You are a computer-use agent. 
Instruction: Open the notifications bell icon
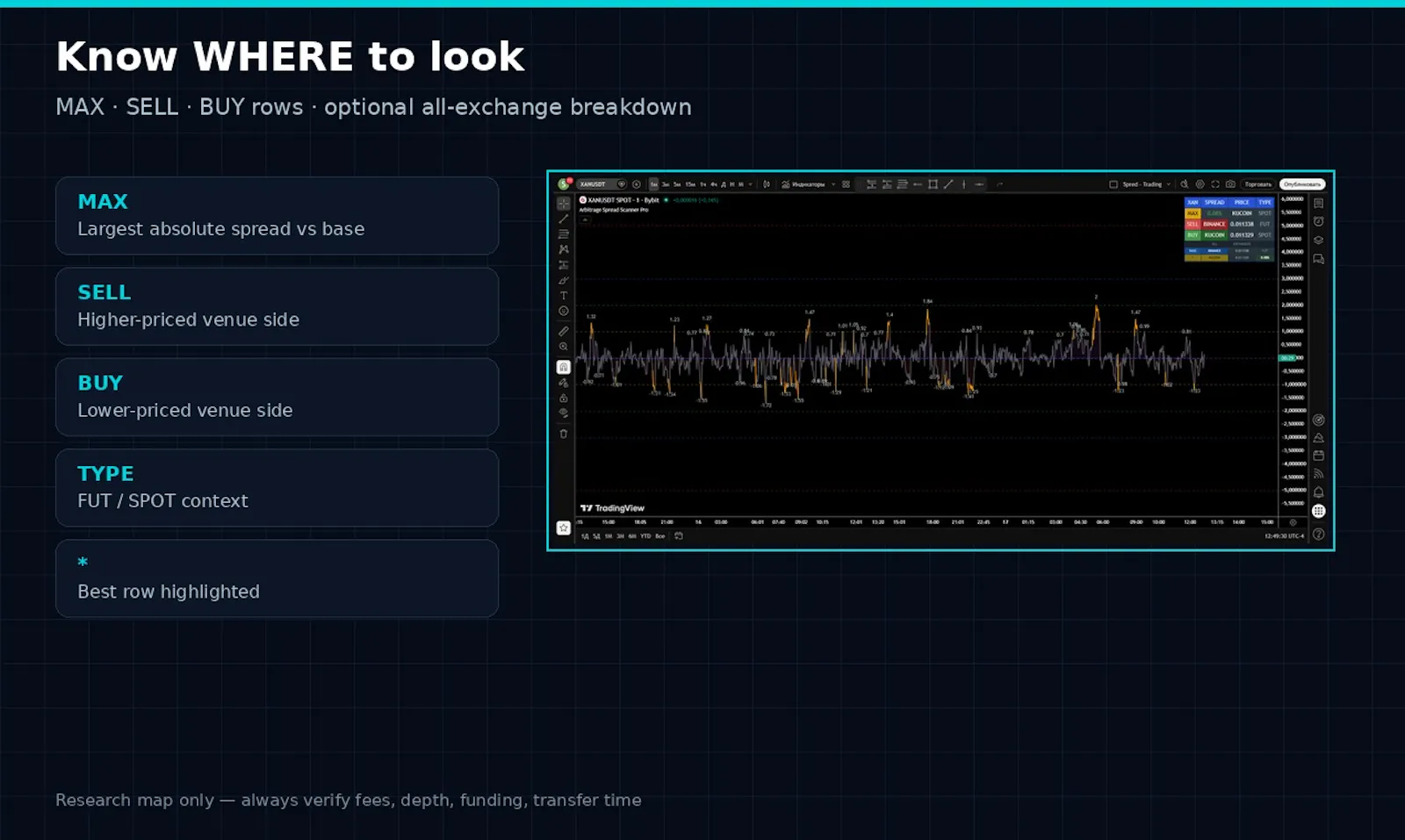1318,492
